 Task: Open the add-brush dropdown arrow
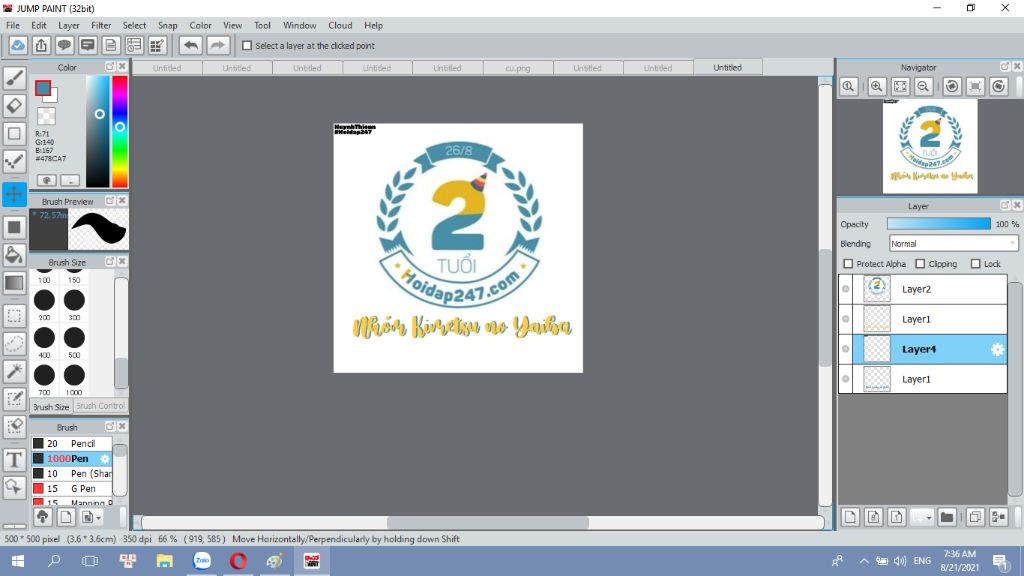[98, 517]
